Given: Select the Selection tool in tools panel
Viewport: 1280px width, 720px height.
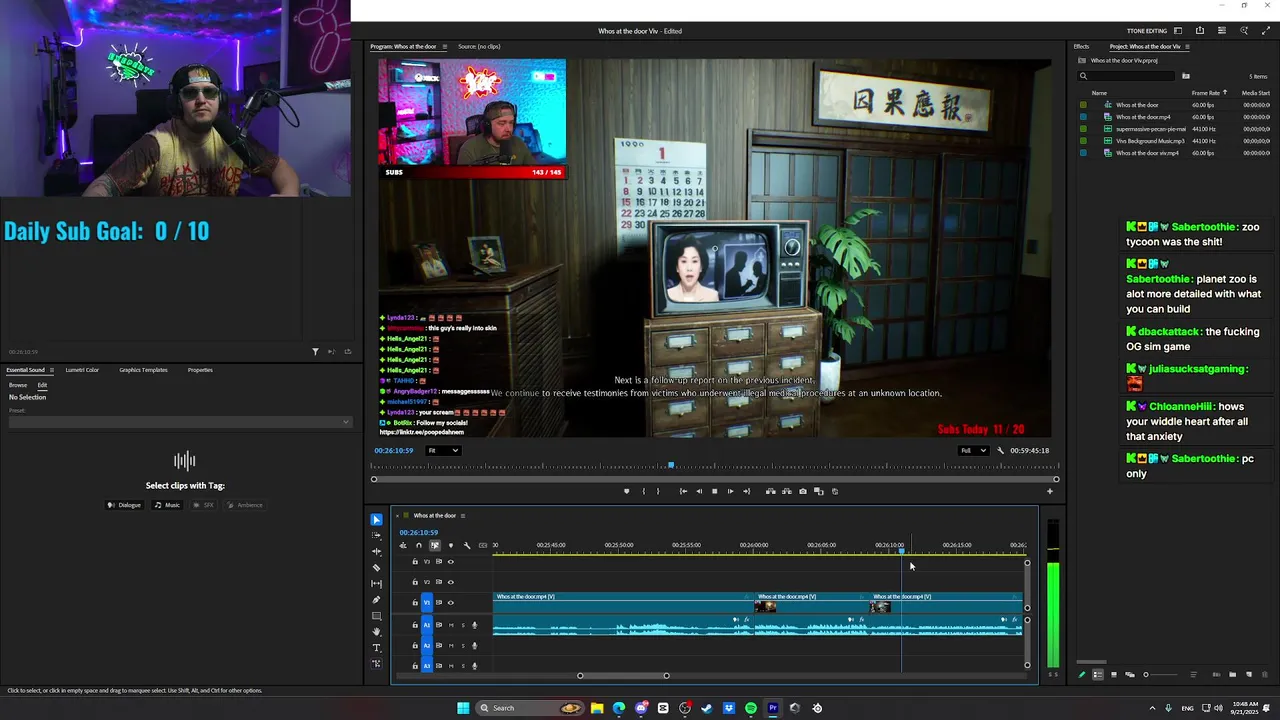Looking at the screenshot, I should tap(376, 519).
